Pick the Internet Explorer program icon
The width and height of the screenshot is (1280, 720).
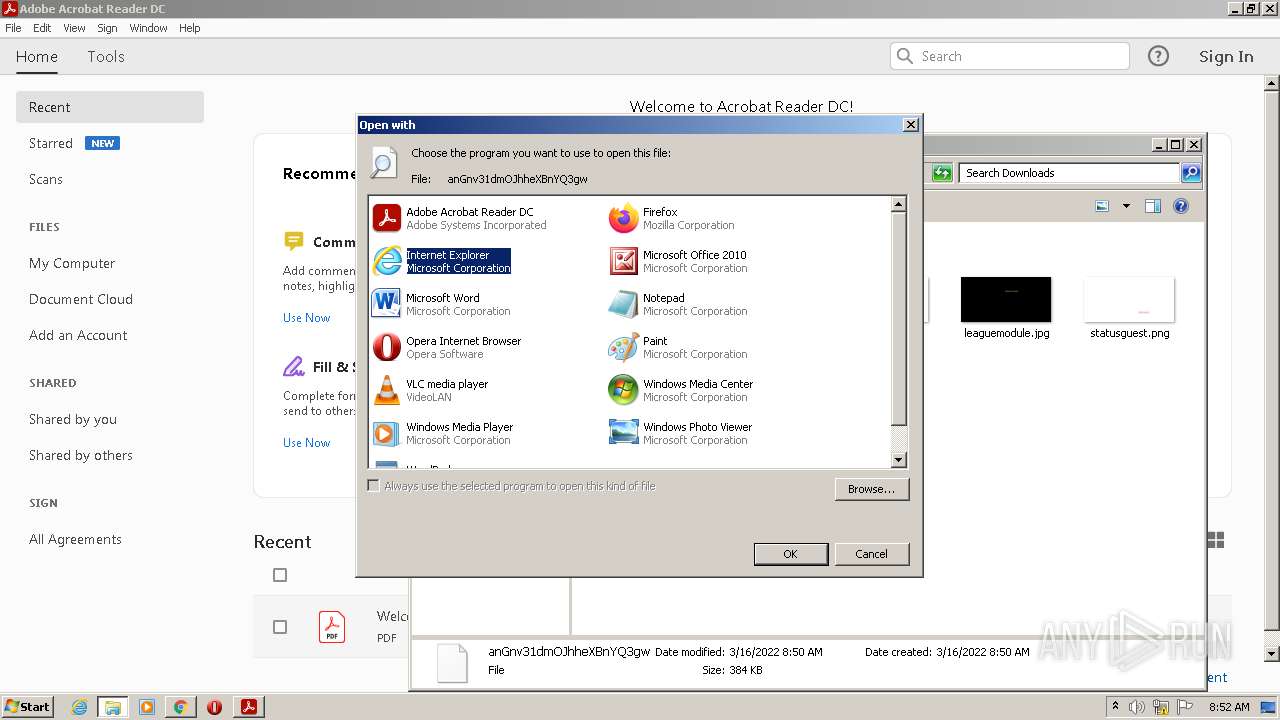(387, 261)
